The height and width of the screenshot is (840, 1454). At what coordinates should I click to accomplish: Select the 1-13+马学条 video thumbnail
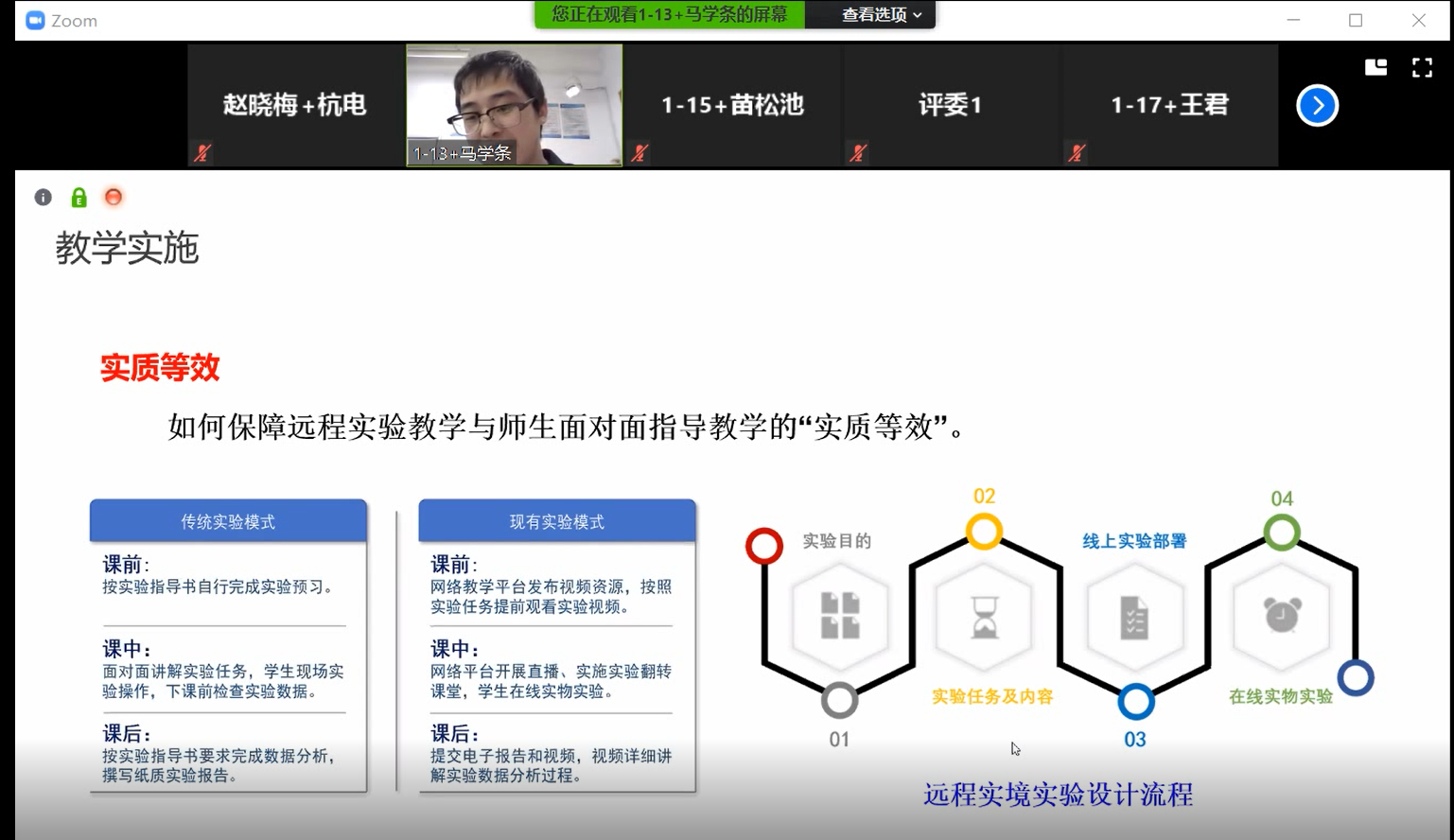[515, 105]
